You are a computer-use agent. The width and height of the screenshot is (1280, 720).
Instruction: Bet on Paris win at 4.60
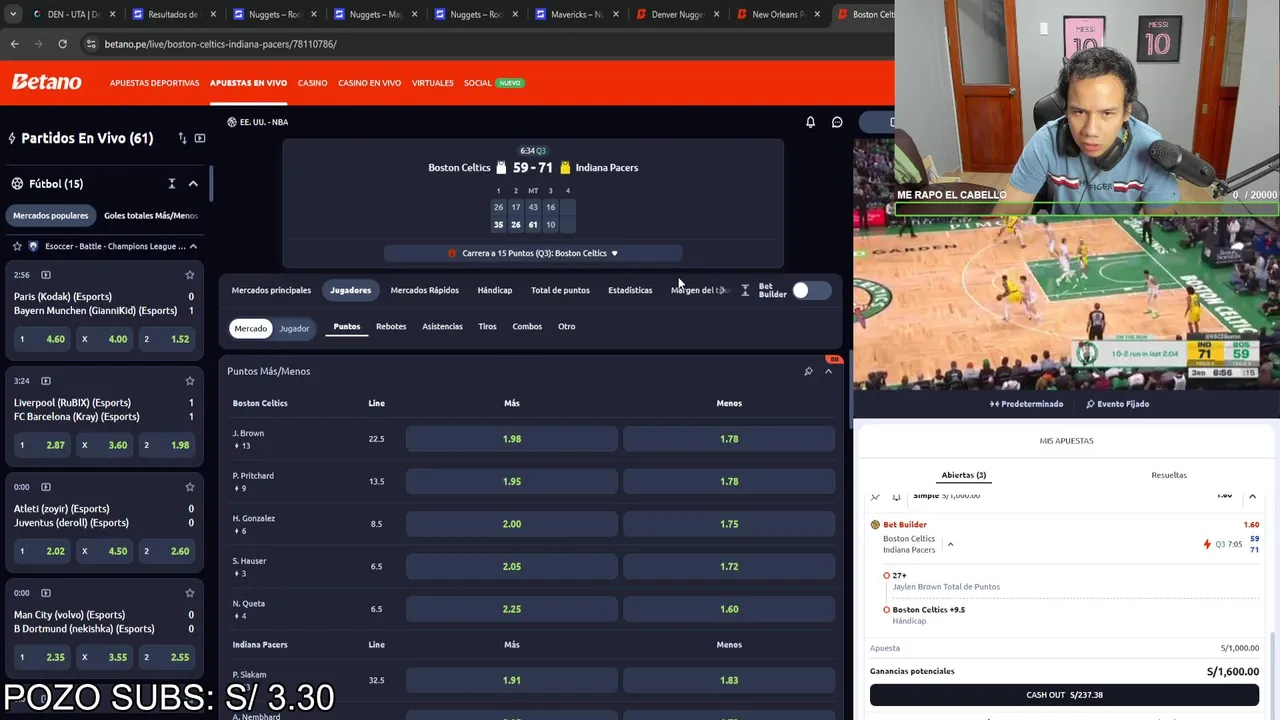click(42, 339)
